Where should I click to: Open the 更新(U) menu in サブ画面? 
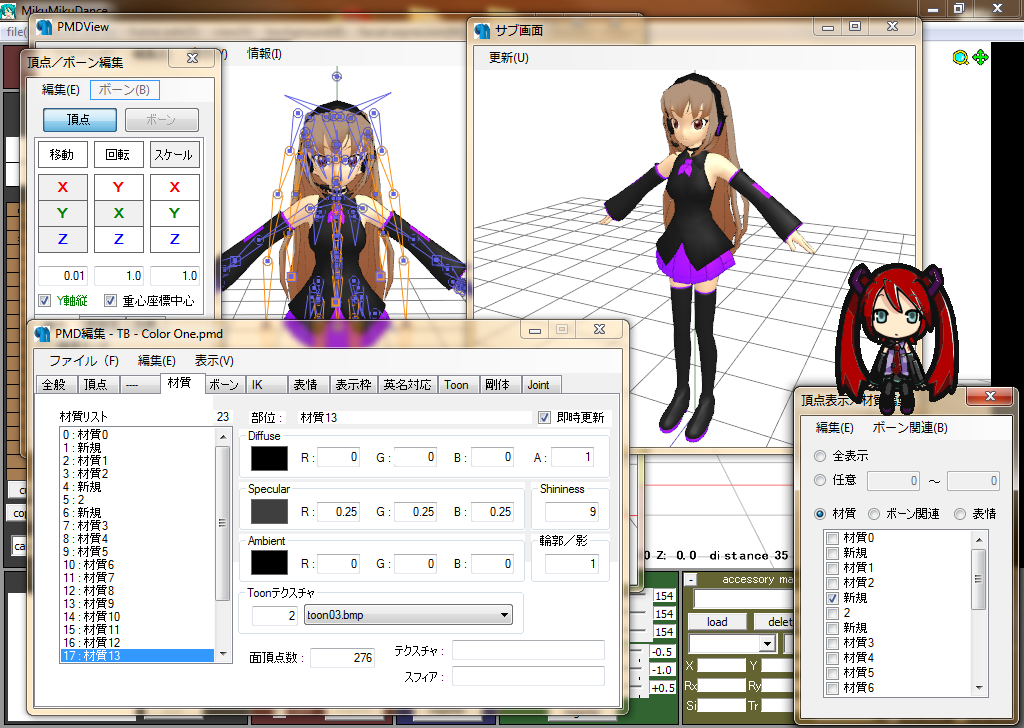pos(509,57)
